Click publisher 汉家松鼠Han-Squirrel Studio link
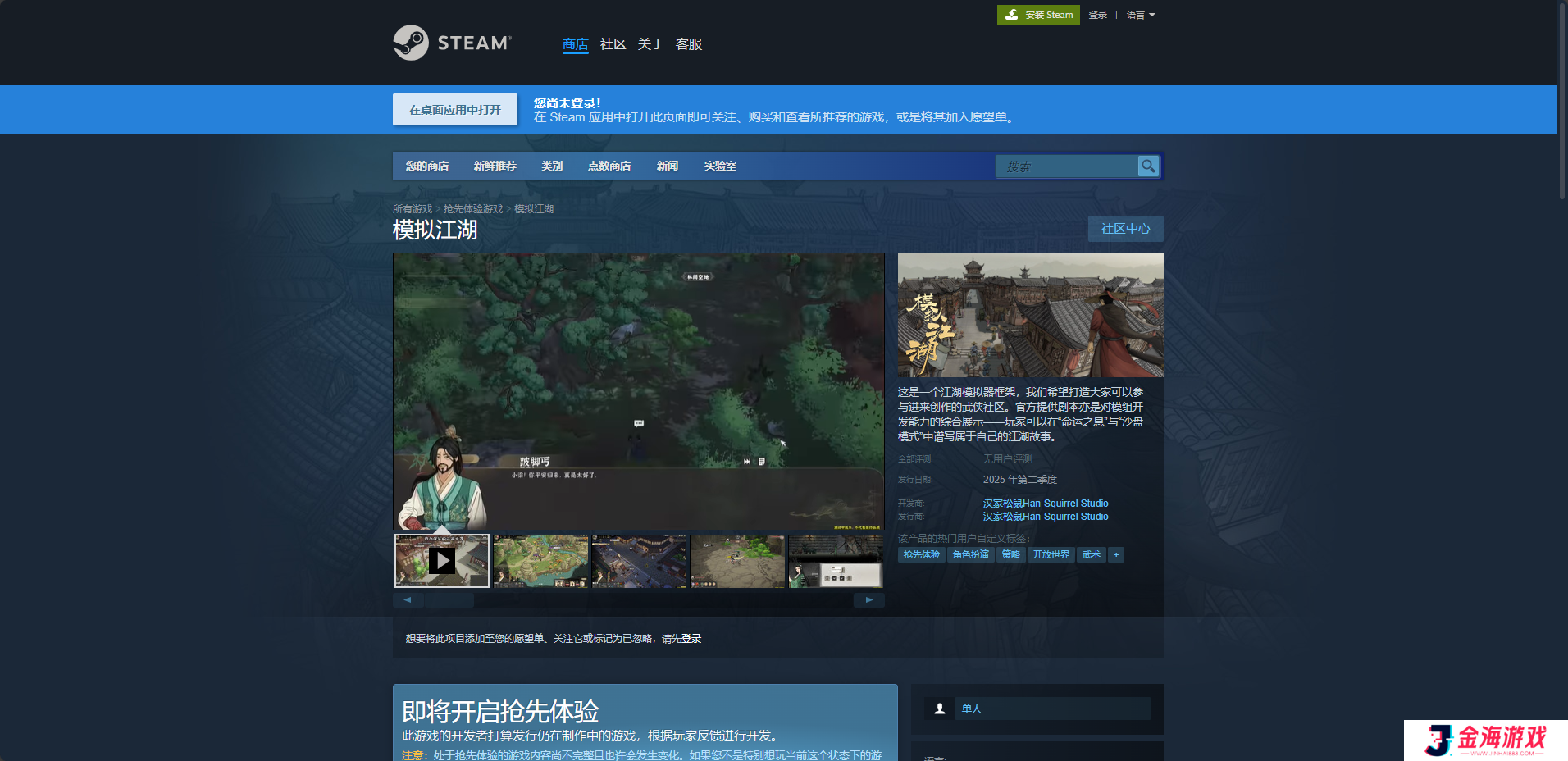This screenshot has height=761, width=1568. pyautogui.click(x=1046, y=517)
